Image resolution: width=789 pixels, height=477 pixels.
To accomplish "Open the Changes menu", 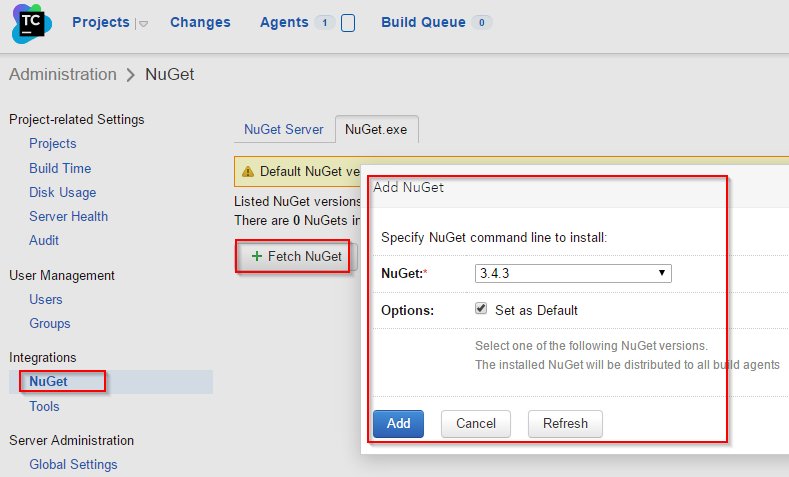I will coord(200,22).
